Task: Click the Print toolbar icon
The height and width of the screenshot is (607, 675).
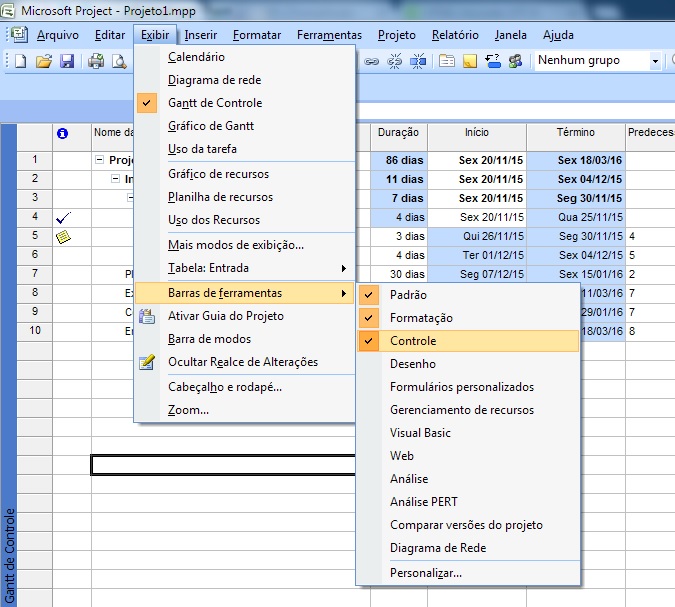Action: (x=96, y=61)
